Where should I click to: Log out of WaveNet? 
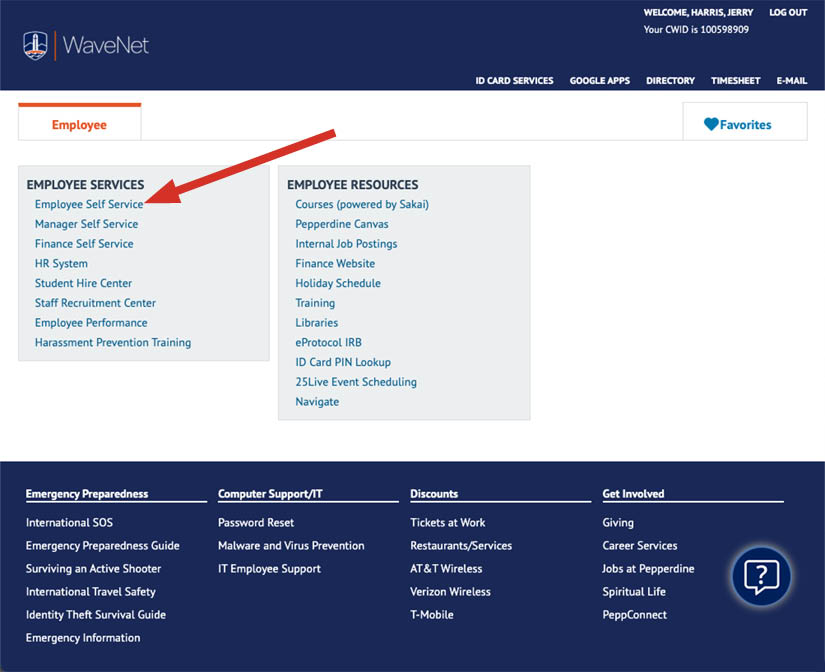click(x=788, y=13)
